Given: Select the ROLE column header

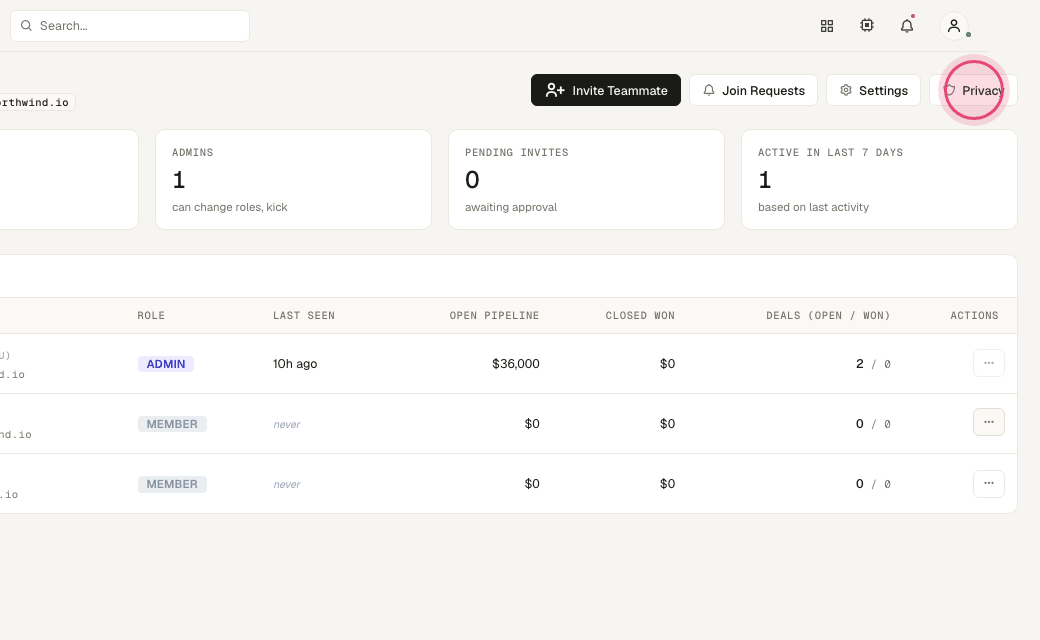Looking at the screenshot, I should [x=151, y=316].
